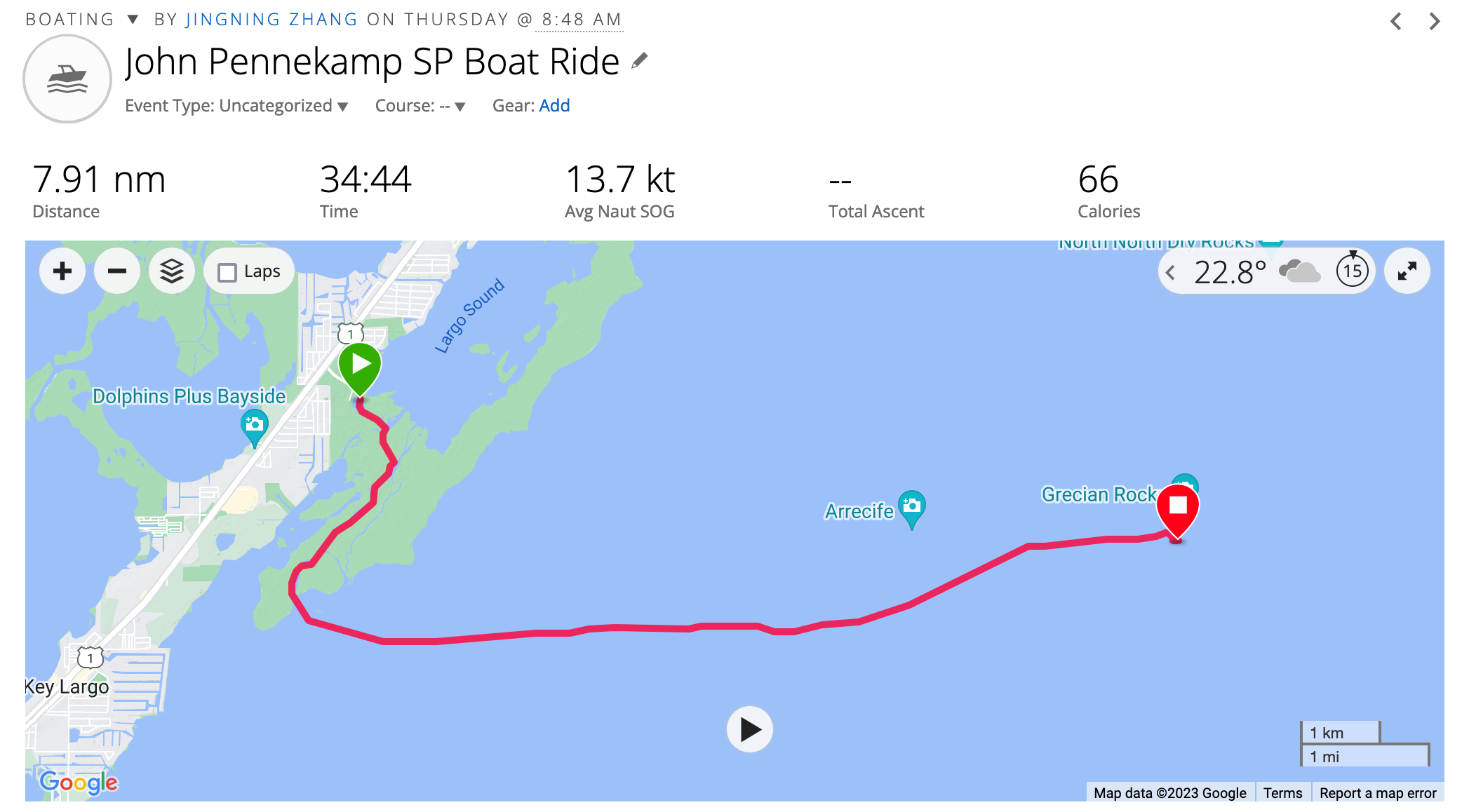Zoom out on the map
Viewport: 1469px width, 812px height.
(117, 271)
